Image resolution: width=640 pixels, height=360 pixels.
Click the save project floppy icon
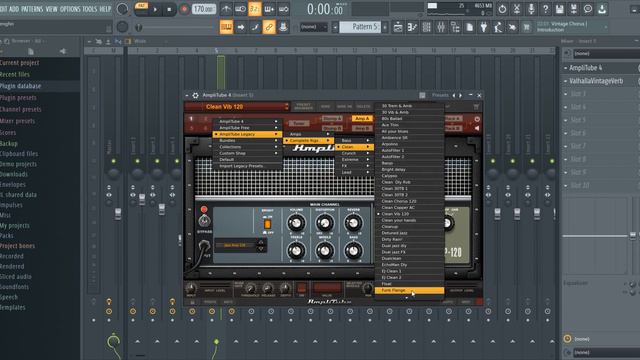pos(560,9)
